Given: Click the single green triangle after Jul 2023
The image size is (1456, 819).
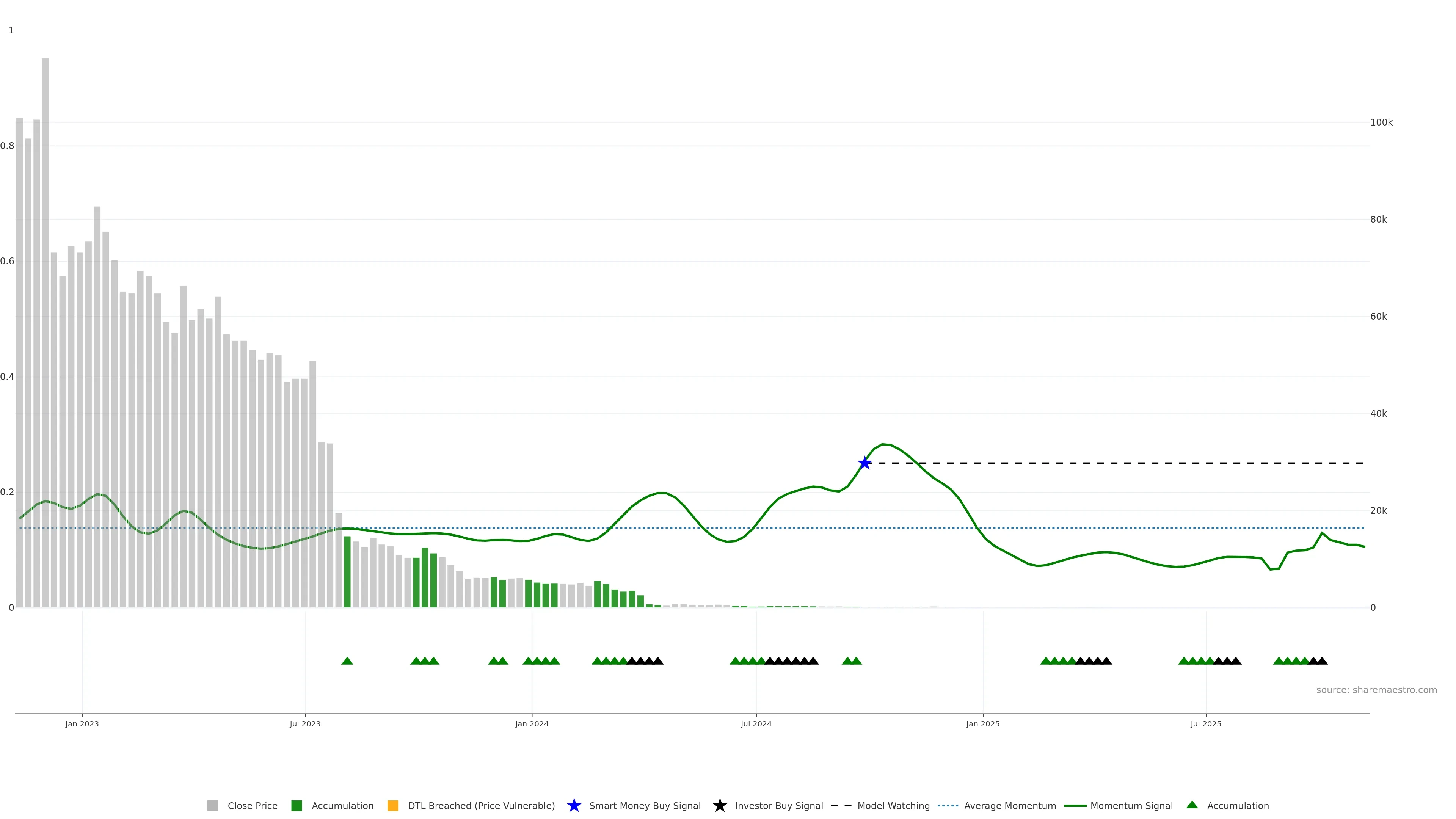Looking at the screenshot, I should click(x=347, y=661).
